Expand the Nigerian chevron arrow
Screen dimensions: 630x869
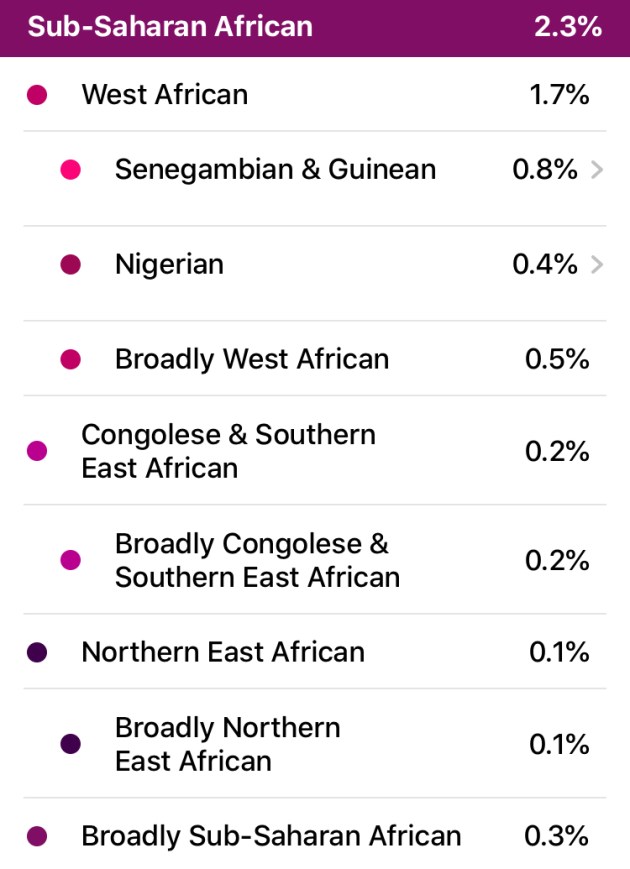pos(597,265)
